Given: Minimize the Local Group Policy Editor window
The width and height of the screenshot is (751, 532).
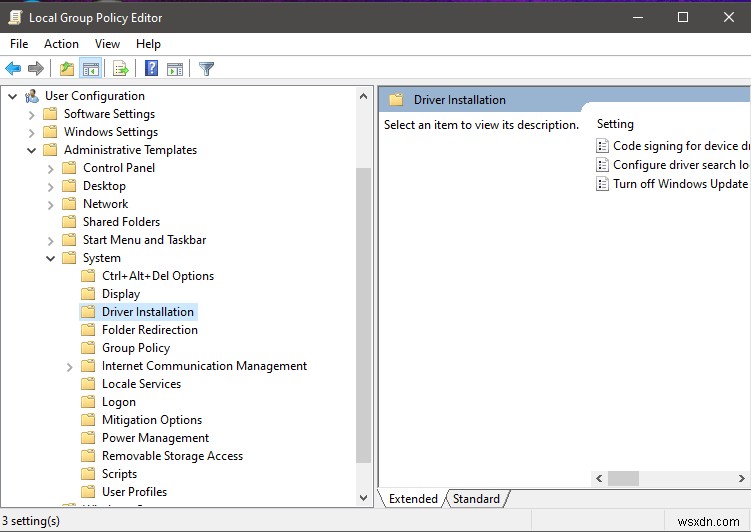Looking at the screenshot, I should (638, 18).
